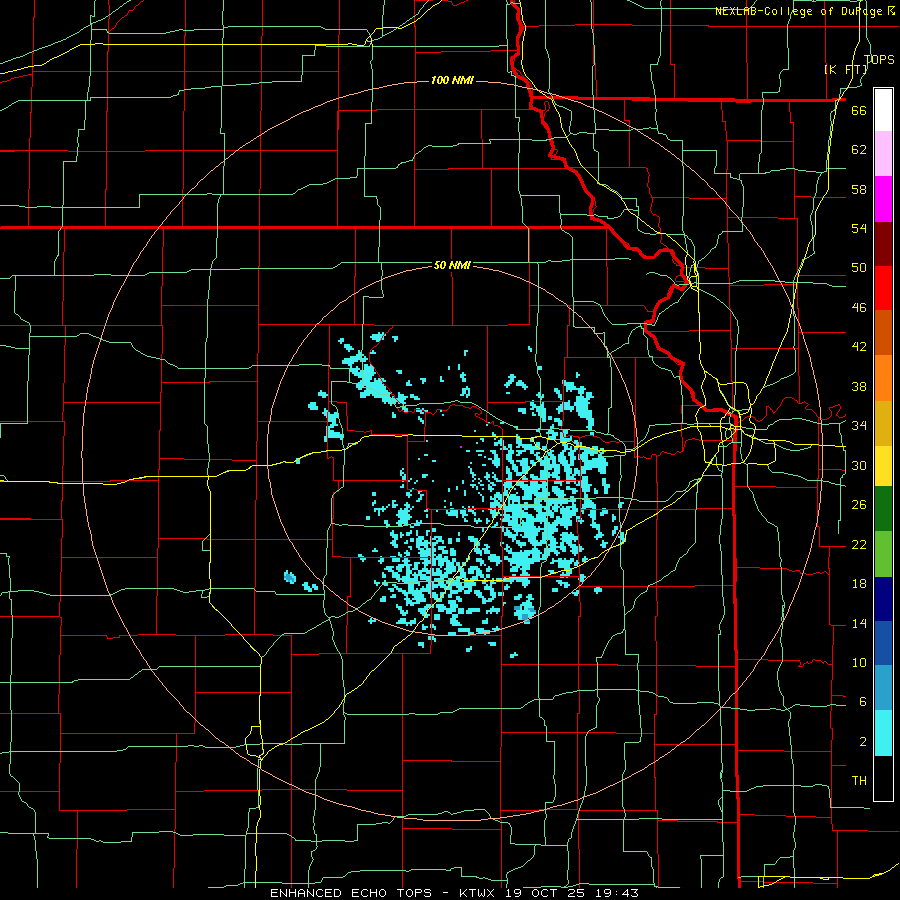This screenshot has width=900, height=900.
Task: Click the light pink 62 kft legend swatch
Action: click(883, 153)
